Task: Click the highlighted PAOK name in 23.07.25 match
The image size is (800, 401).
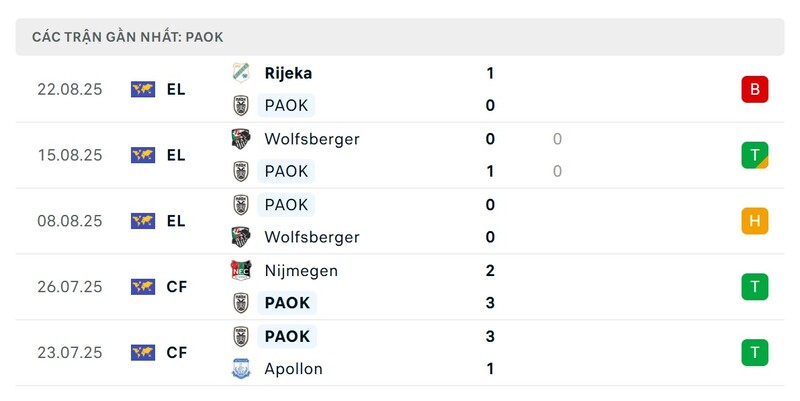Action: (287, 336)
